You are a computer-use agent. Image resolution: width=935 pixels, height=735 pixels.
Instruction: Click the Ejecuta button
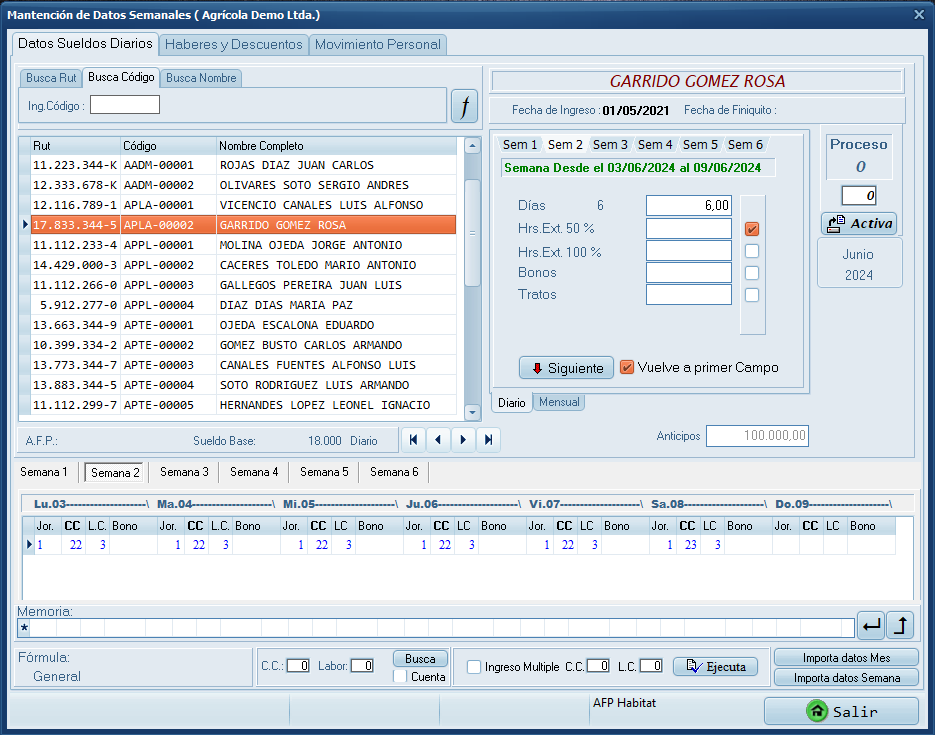[x=716, y=666]
